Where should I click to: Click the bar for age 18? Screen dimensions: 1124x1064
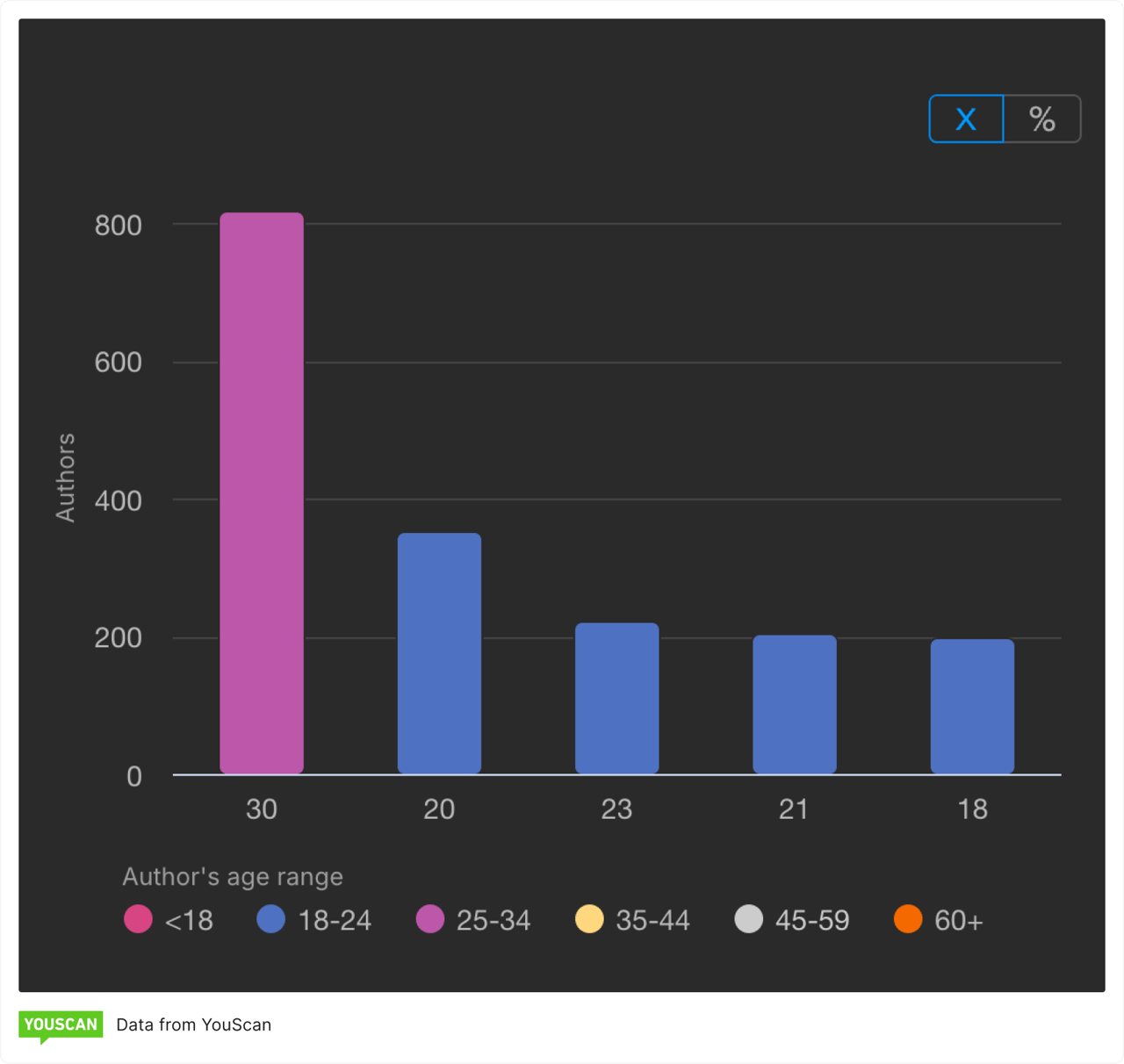[x=972, y=707]
